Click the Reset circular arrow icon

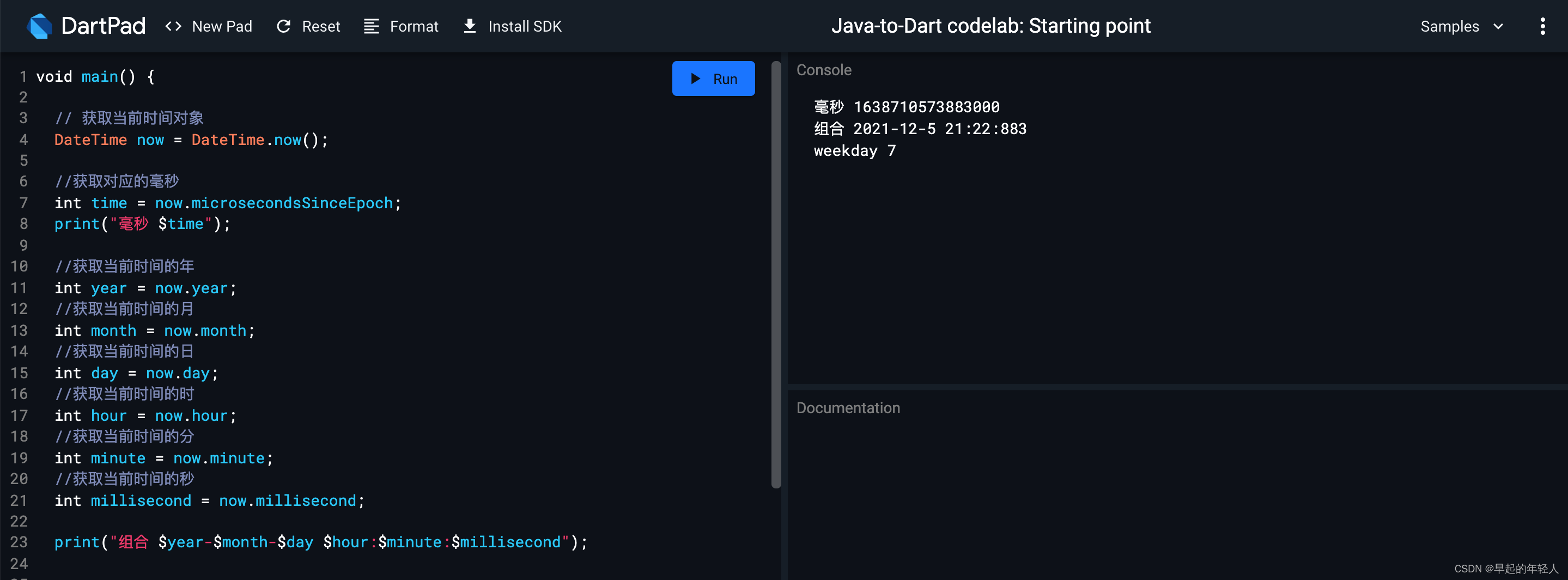point(284,26)
